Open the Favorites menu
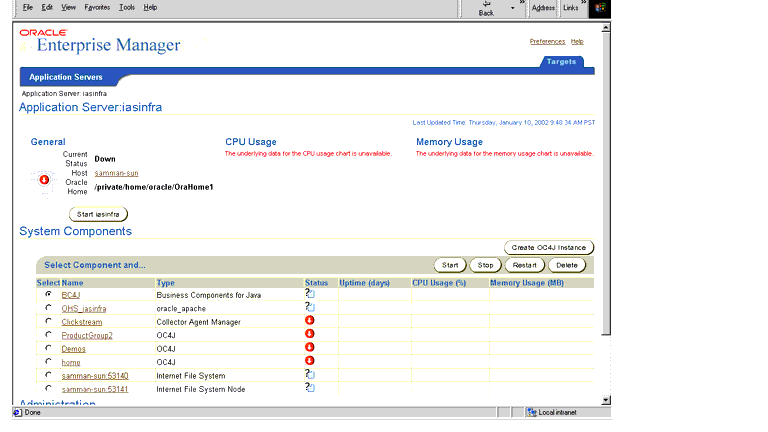Viewport: 768px width, 432px height. (x=97, y=7)
